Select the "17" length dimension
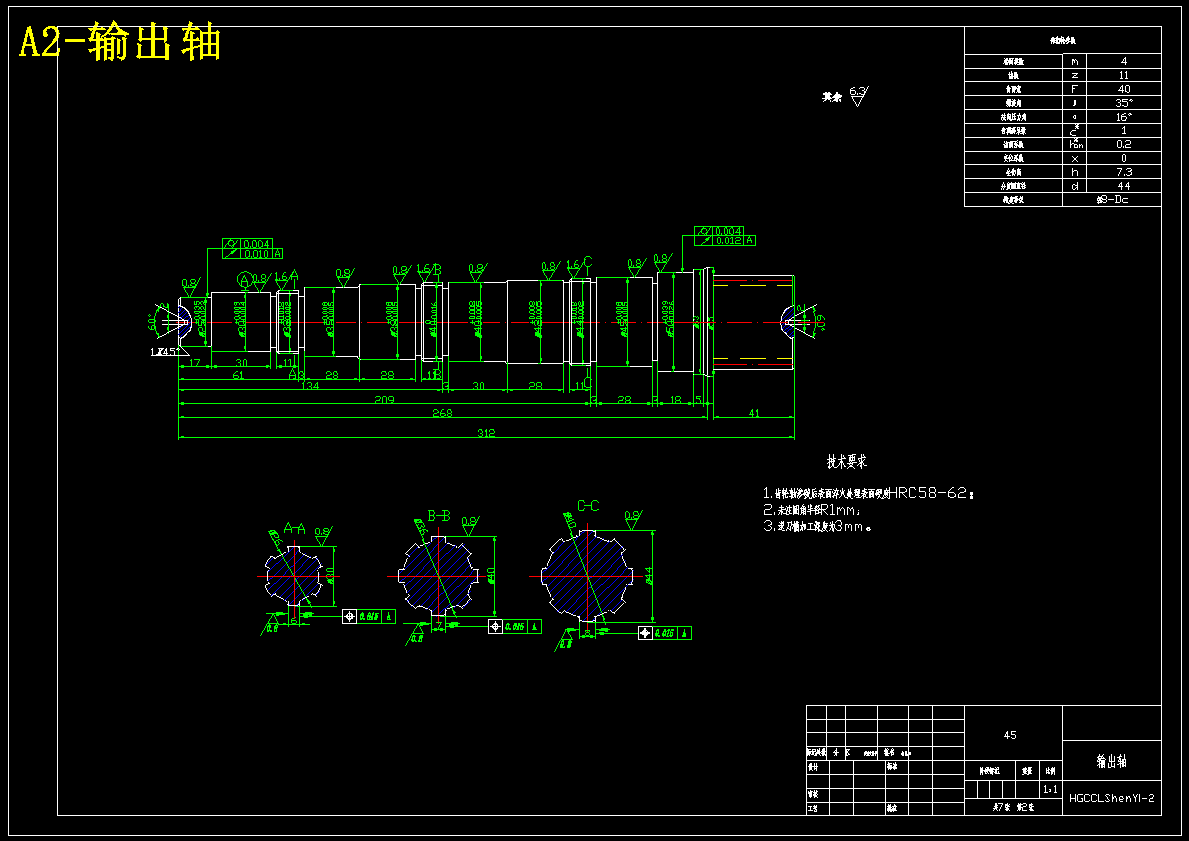 (194, 363)
